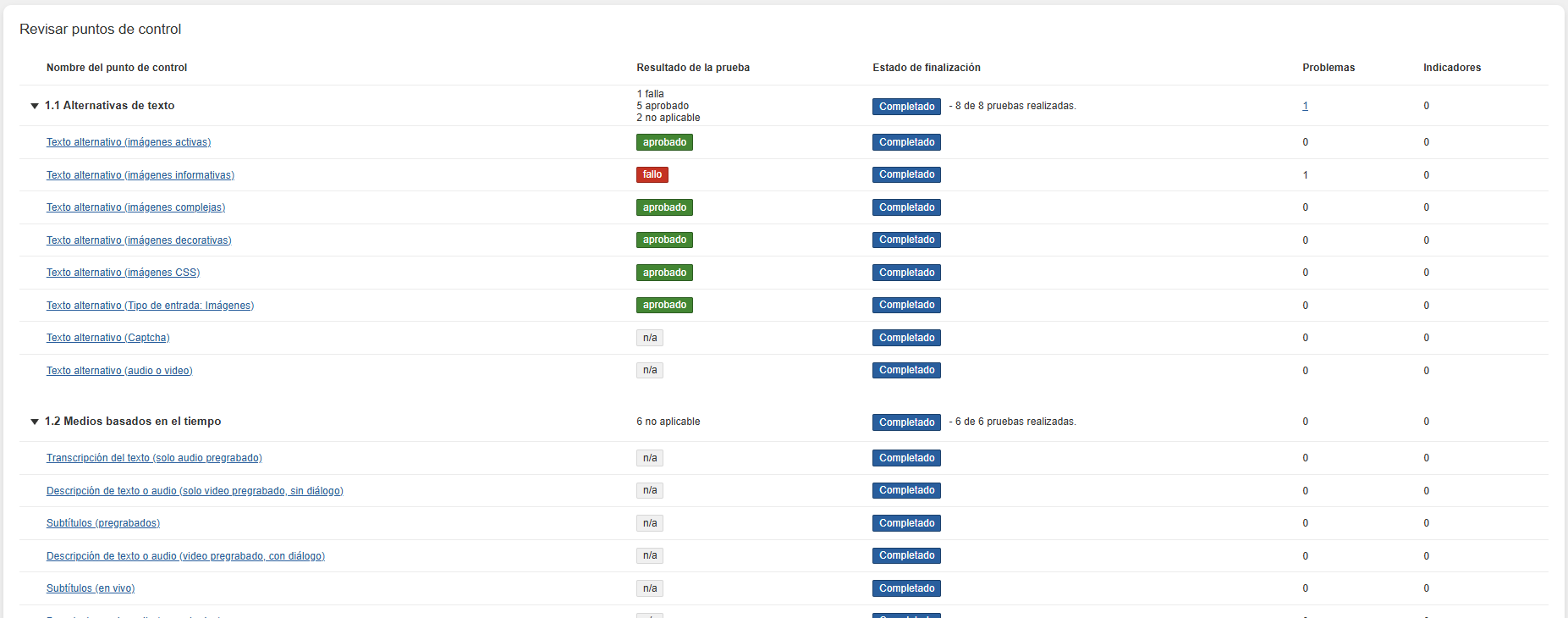The width and height of the screenshot is (1568, 618).
Task: Open Transcripción del texto (solo audio pregrabado)
Action: pos(154,458)
